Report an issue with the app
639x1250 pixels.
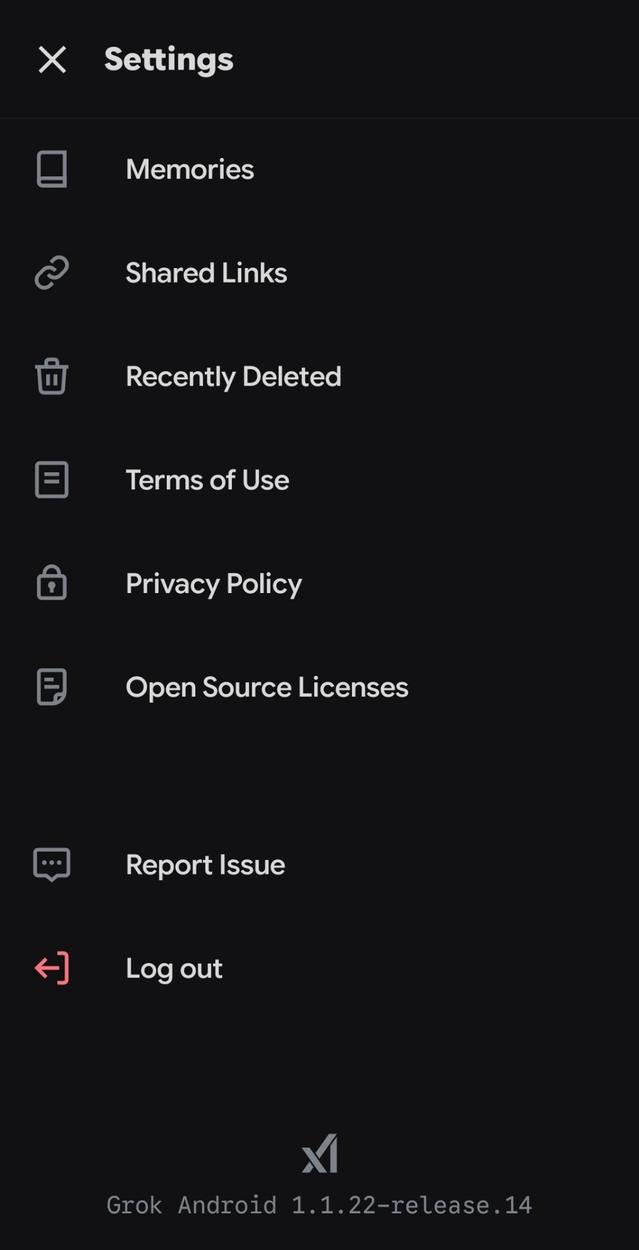click(204, 864)
